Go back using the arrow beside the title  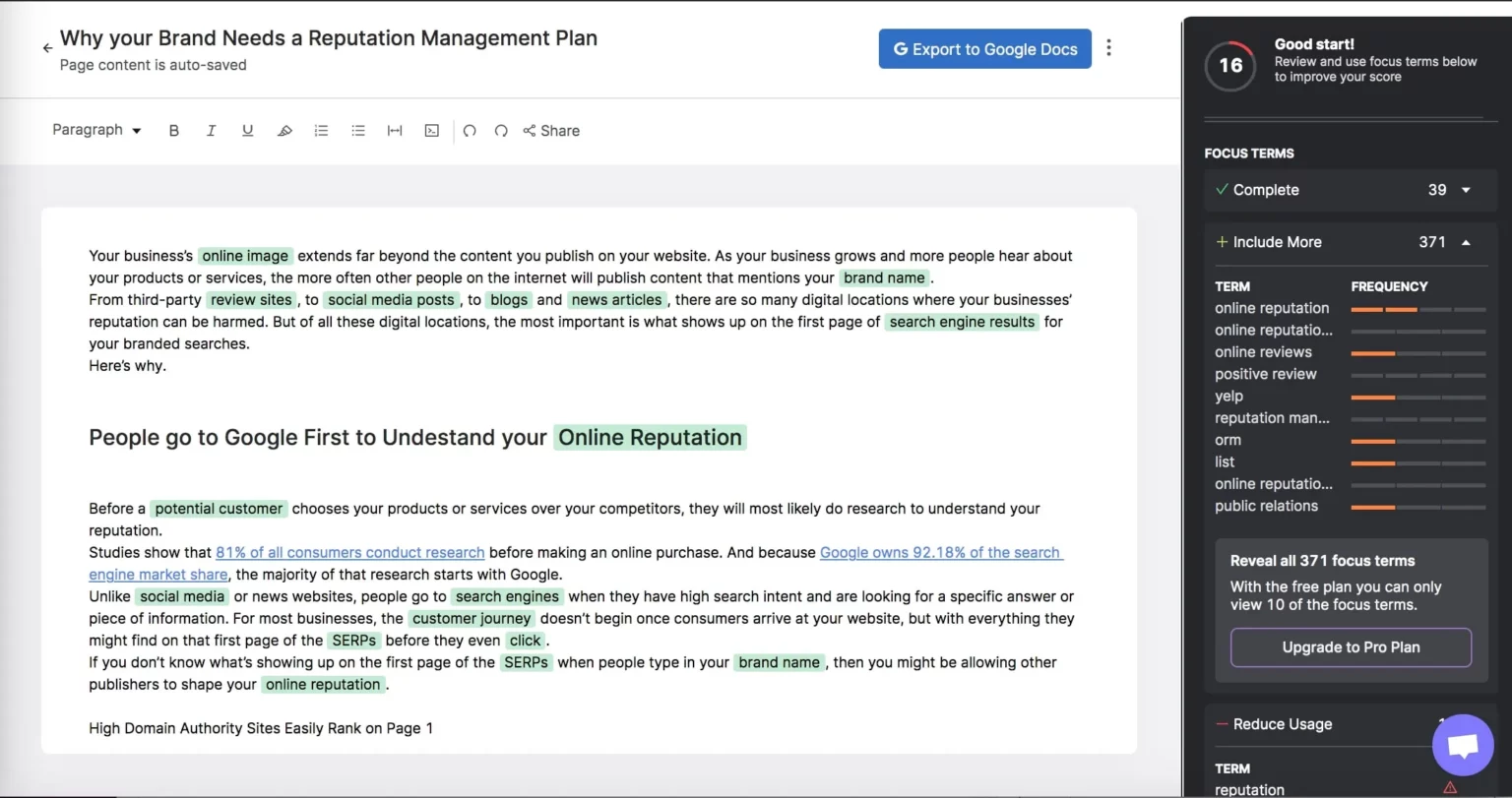coord(47,48)
